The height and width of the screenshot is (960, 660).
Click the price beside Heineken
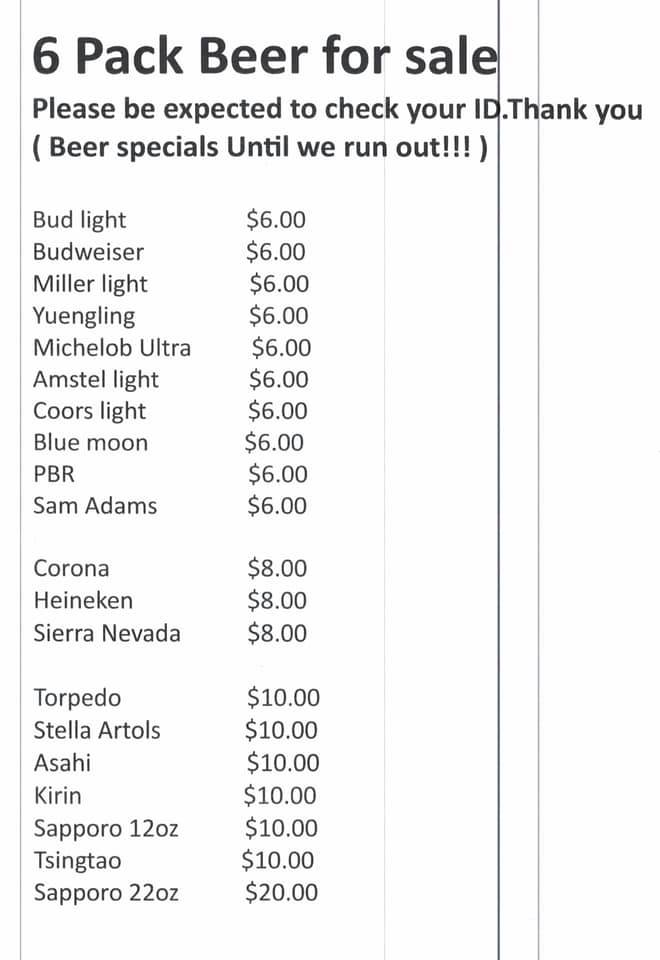[x=277, y=601]
